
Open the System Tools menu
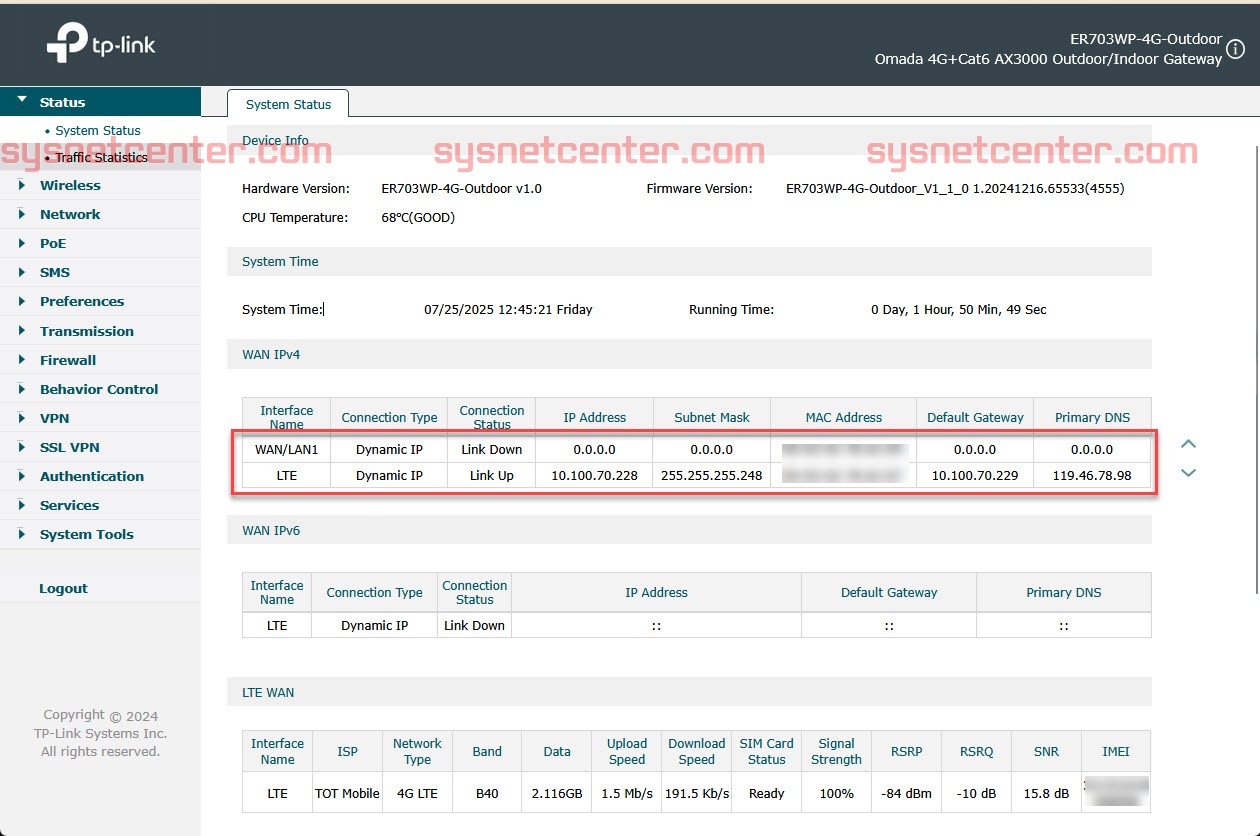coord(100,534)
